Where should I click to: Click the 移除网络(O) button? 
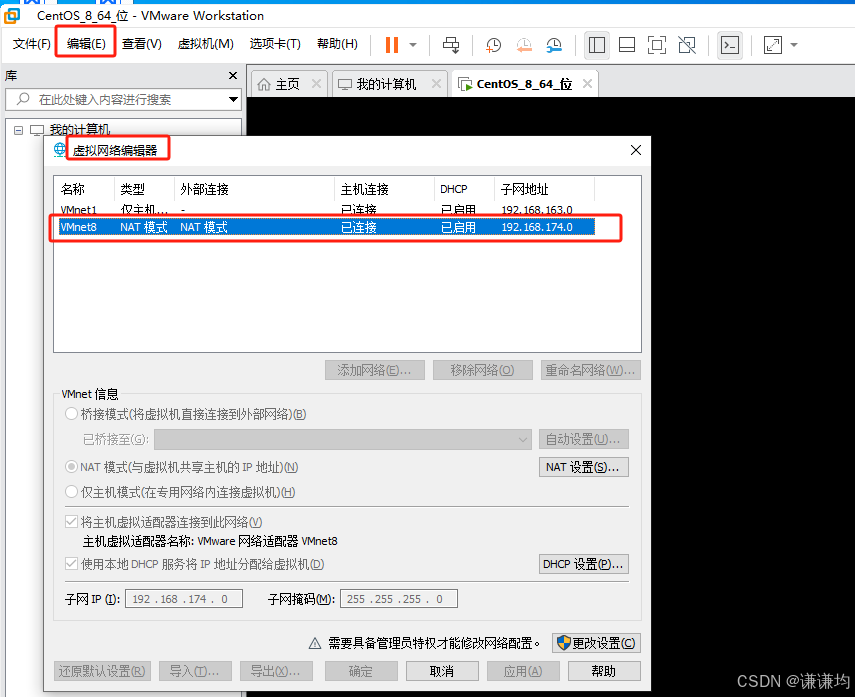(483, 370)
